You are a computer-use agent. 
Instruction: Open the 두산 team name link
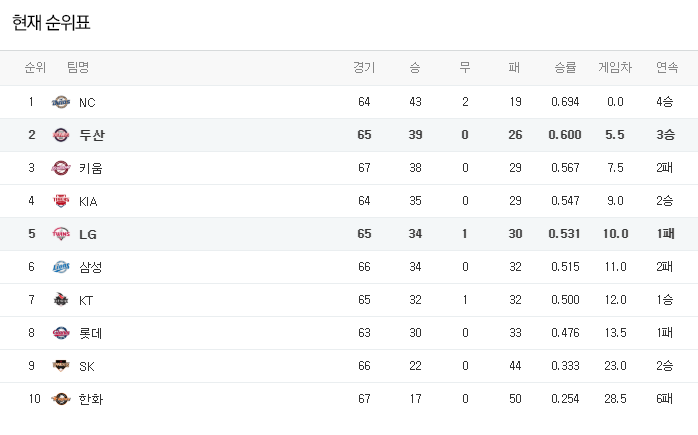pos(92,135)
